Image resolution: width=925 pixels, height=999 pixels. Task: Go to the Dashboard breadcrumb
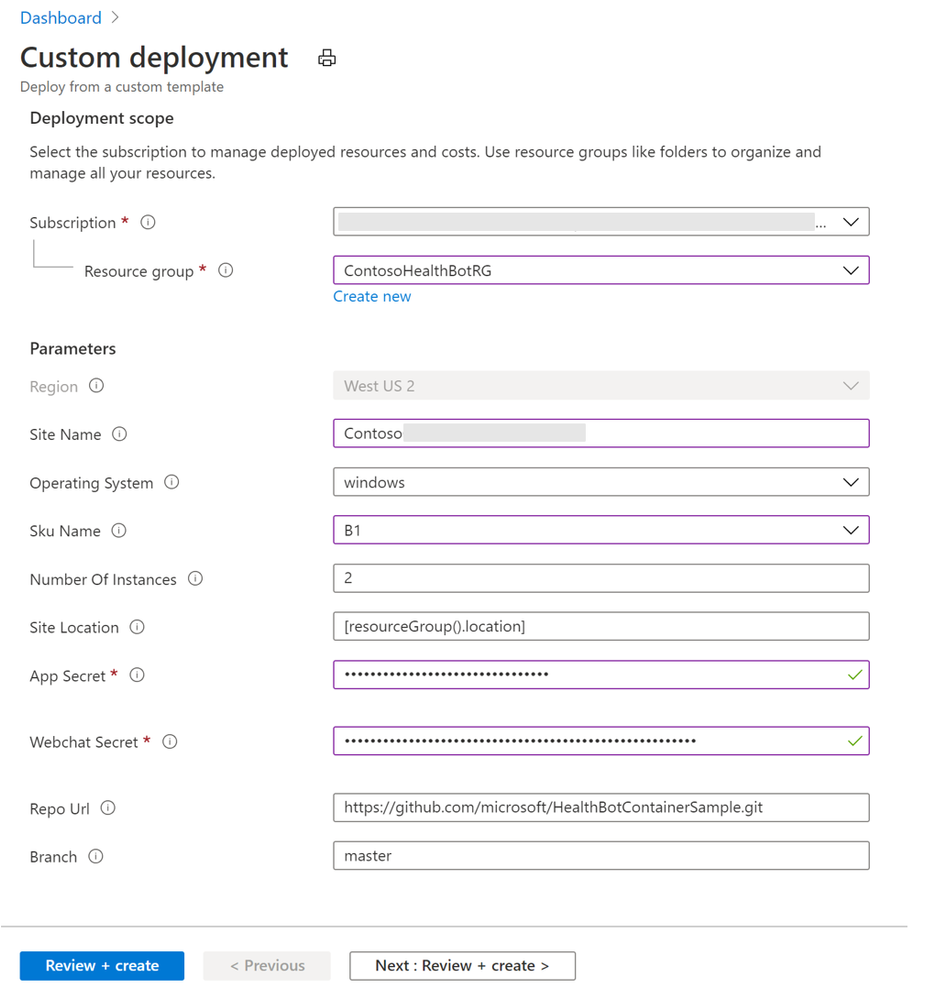click(60, 18)
